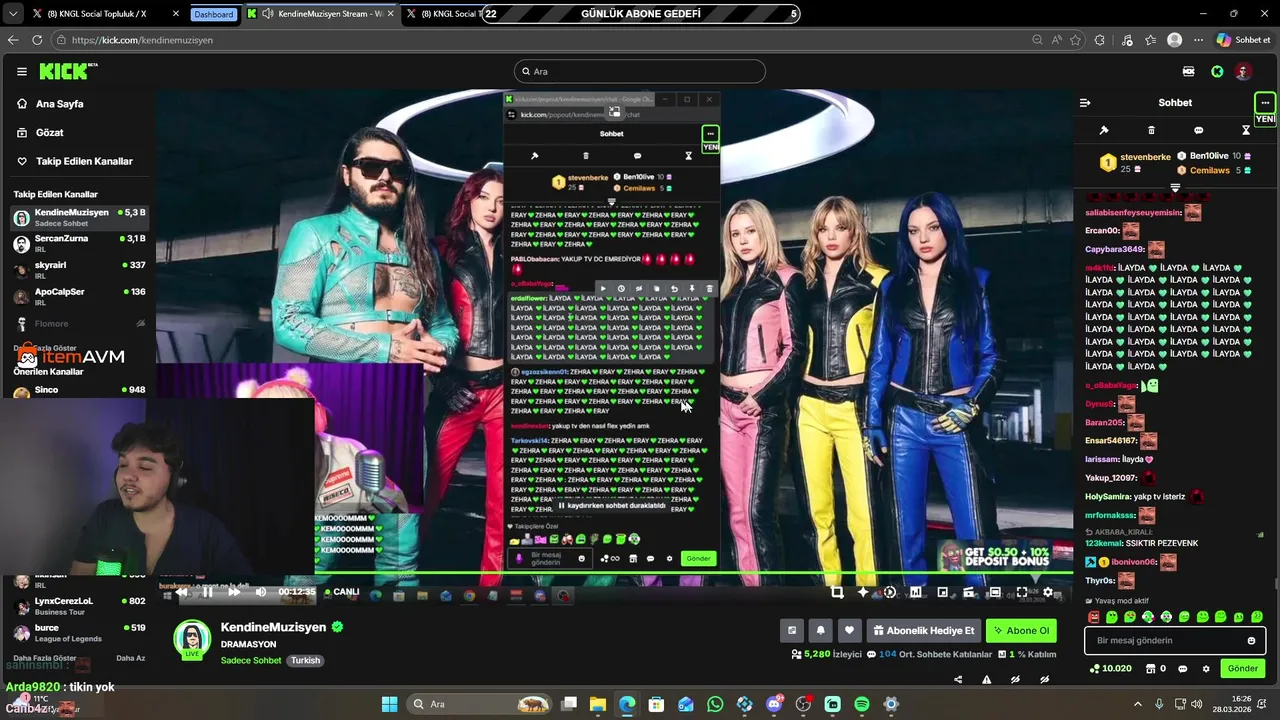Click the sparkle icon in player controls
The width and height of the screenshot is (1280, 720).
[863, 592]
